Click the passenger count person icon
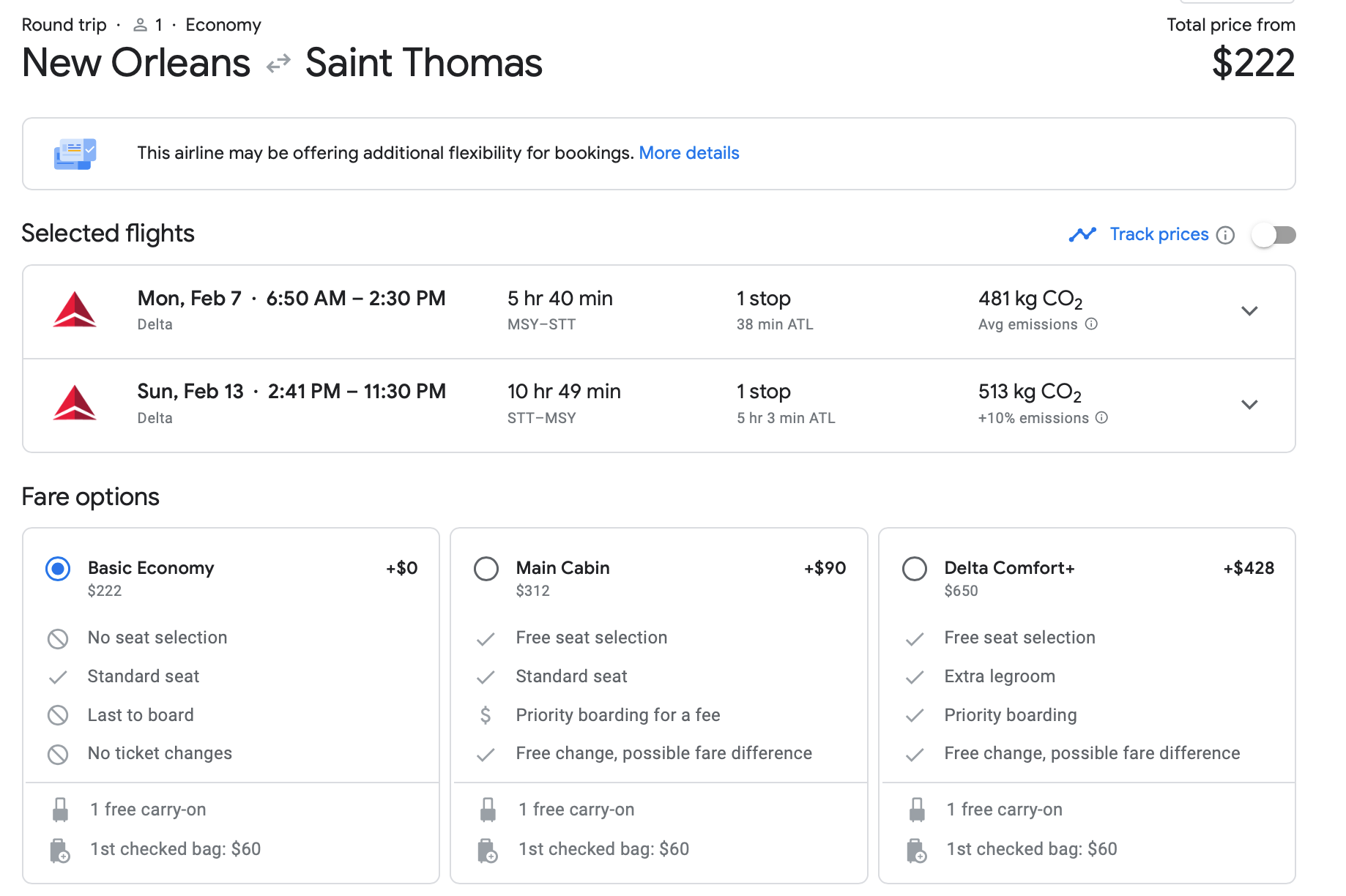This screenshot has height=896, width=1346. [140, 25]
